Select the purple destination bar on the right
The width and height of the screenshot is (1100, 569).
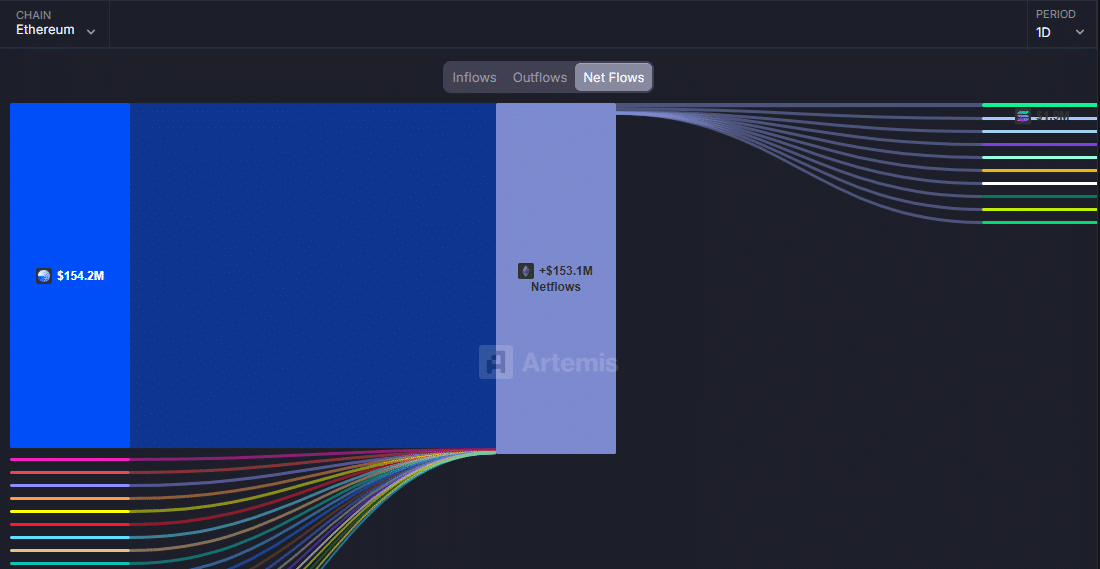pyautogui.click(x=1039, y=145)
